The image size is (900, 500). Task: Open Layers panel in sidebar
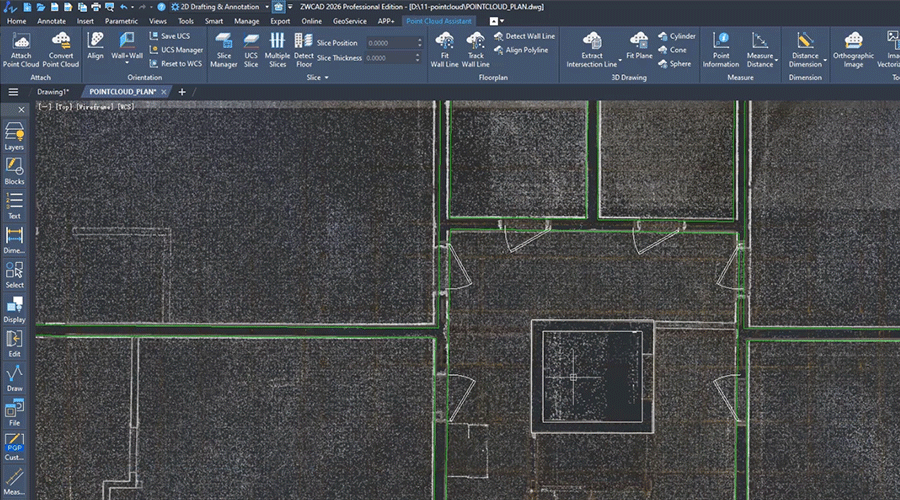click(14, 137)
